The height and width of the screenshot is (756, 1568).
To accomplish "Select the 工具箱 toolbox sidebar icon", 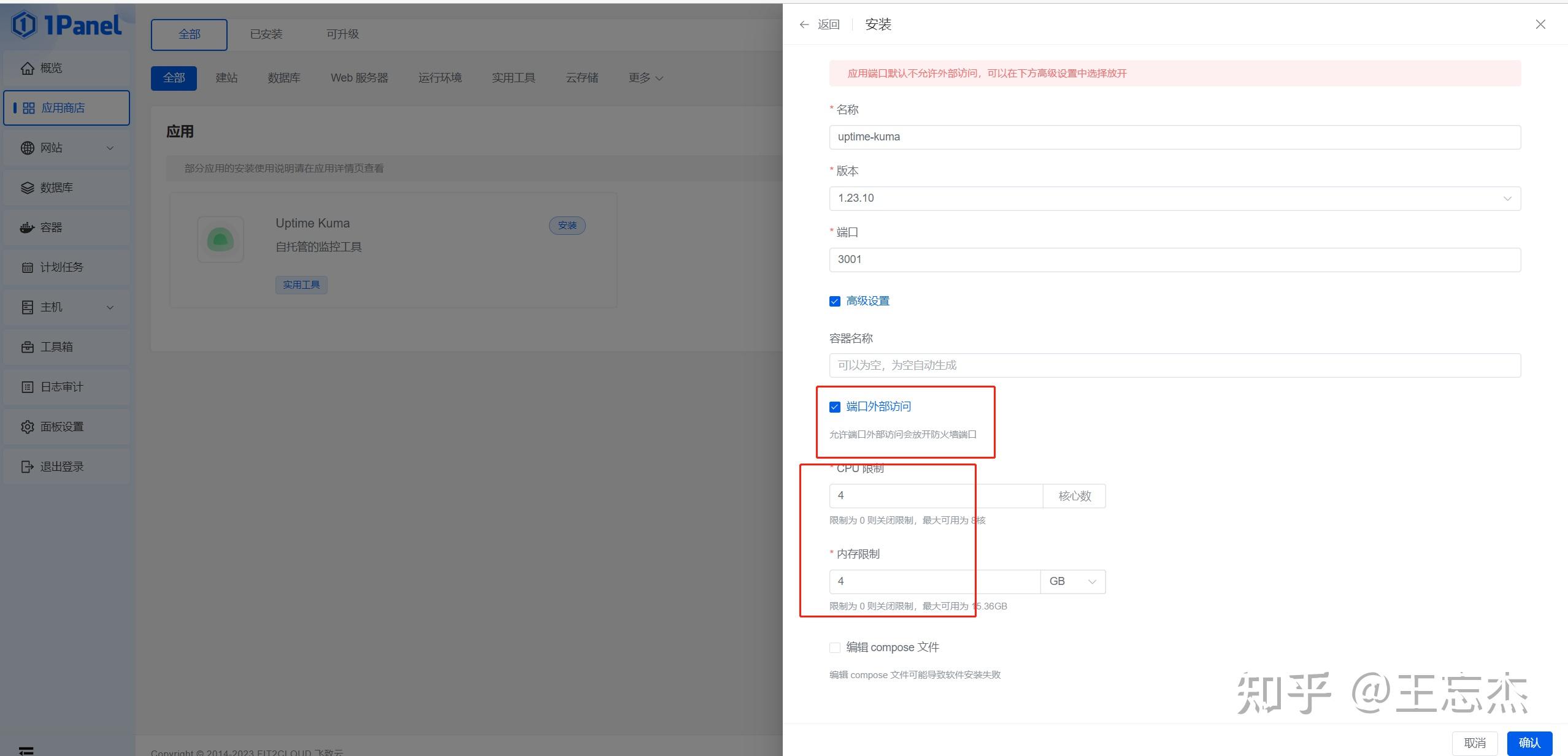I will click(28, 346).
